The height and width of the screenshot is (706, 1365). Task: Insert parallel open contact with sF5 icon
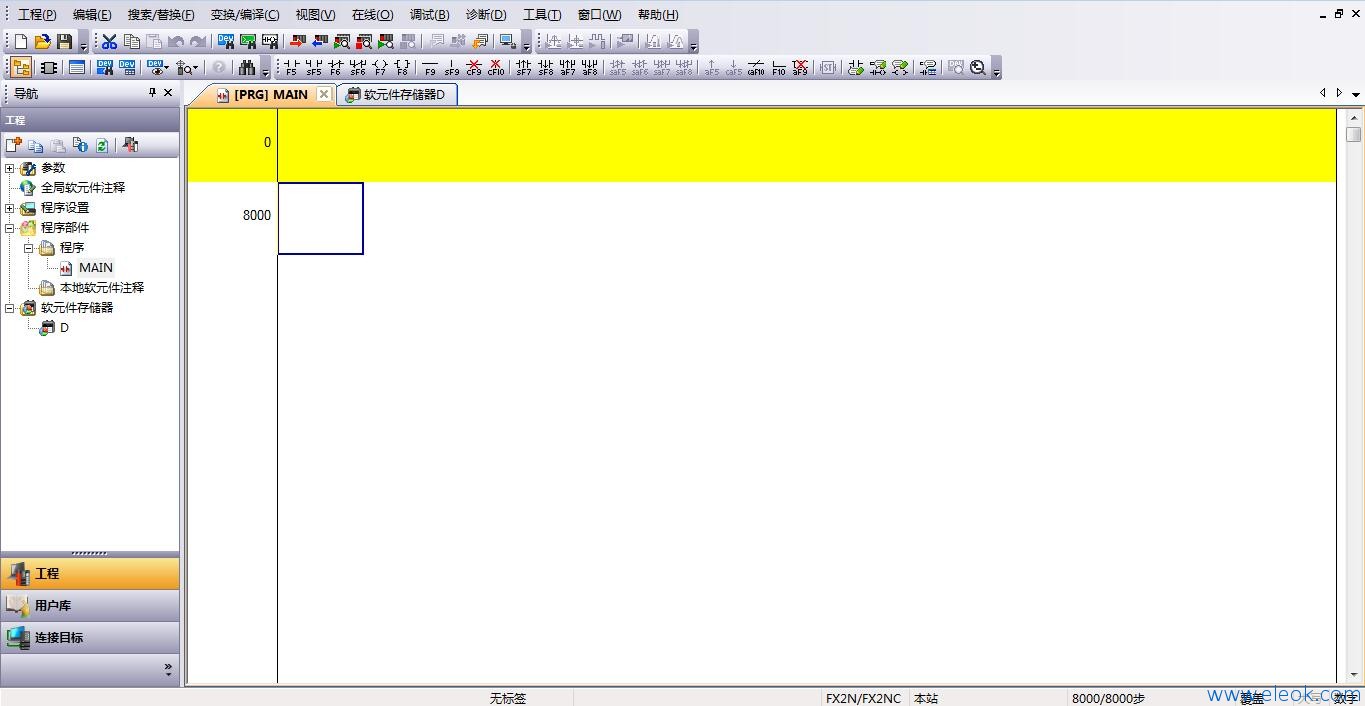click(313, 68)
